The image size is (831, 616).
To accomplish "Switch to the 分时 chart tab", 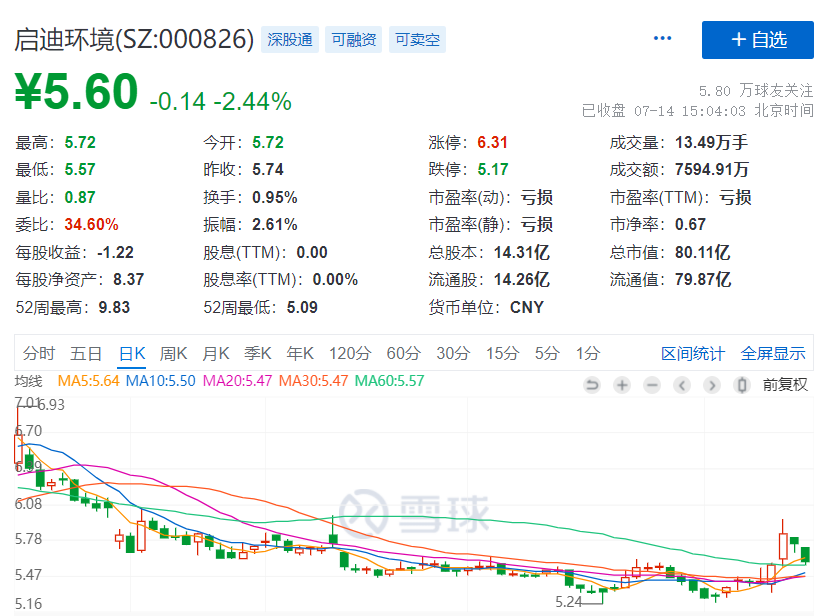I will (39, 353).
